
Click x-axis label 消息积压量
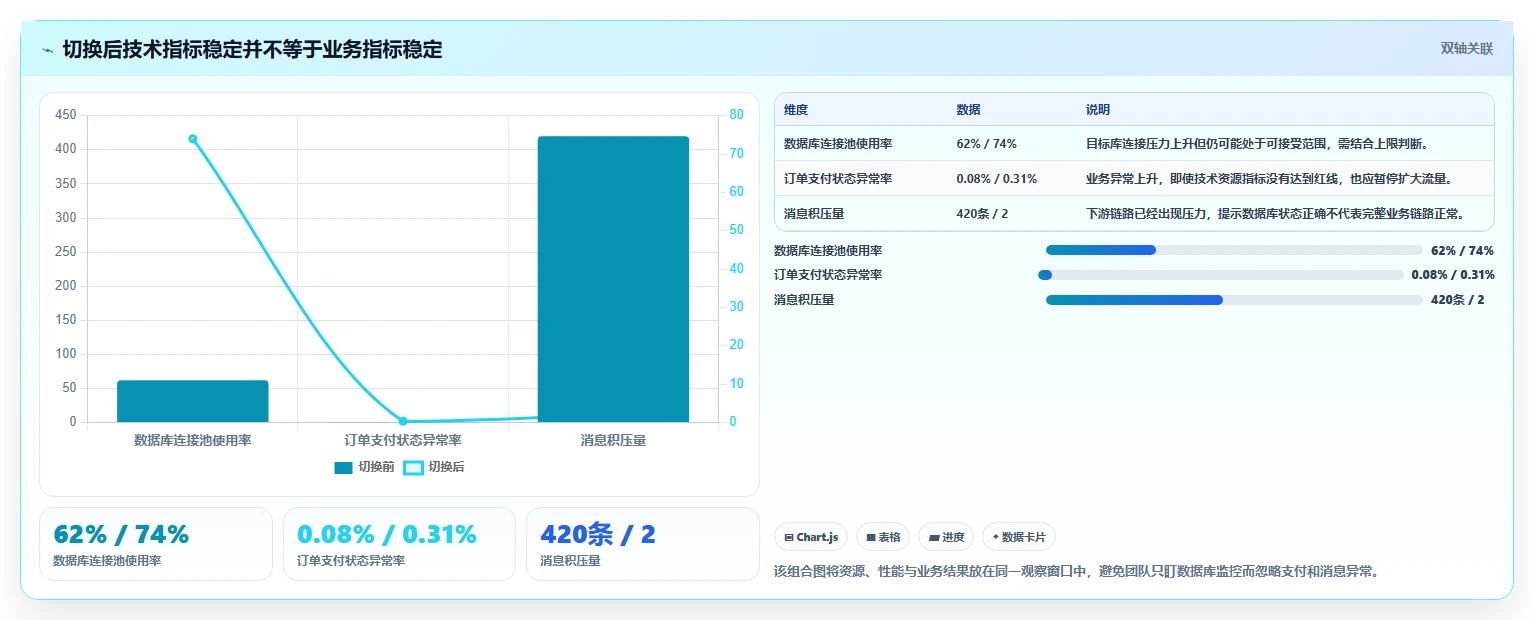tap(613, 440)
